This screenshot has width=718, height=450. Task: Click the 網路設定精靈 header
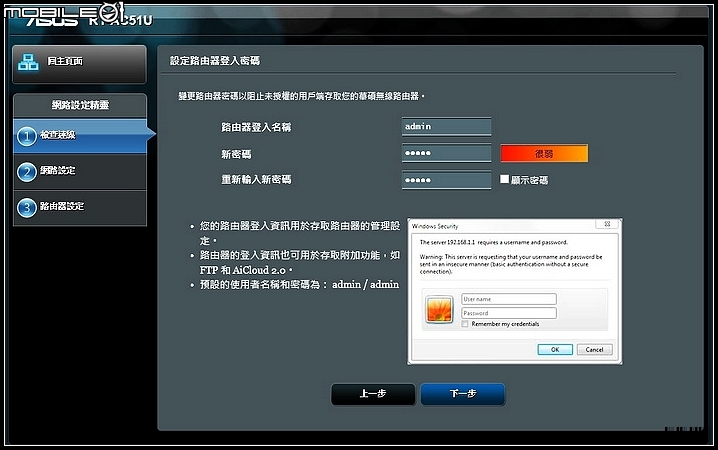(x=80, y=105)
